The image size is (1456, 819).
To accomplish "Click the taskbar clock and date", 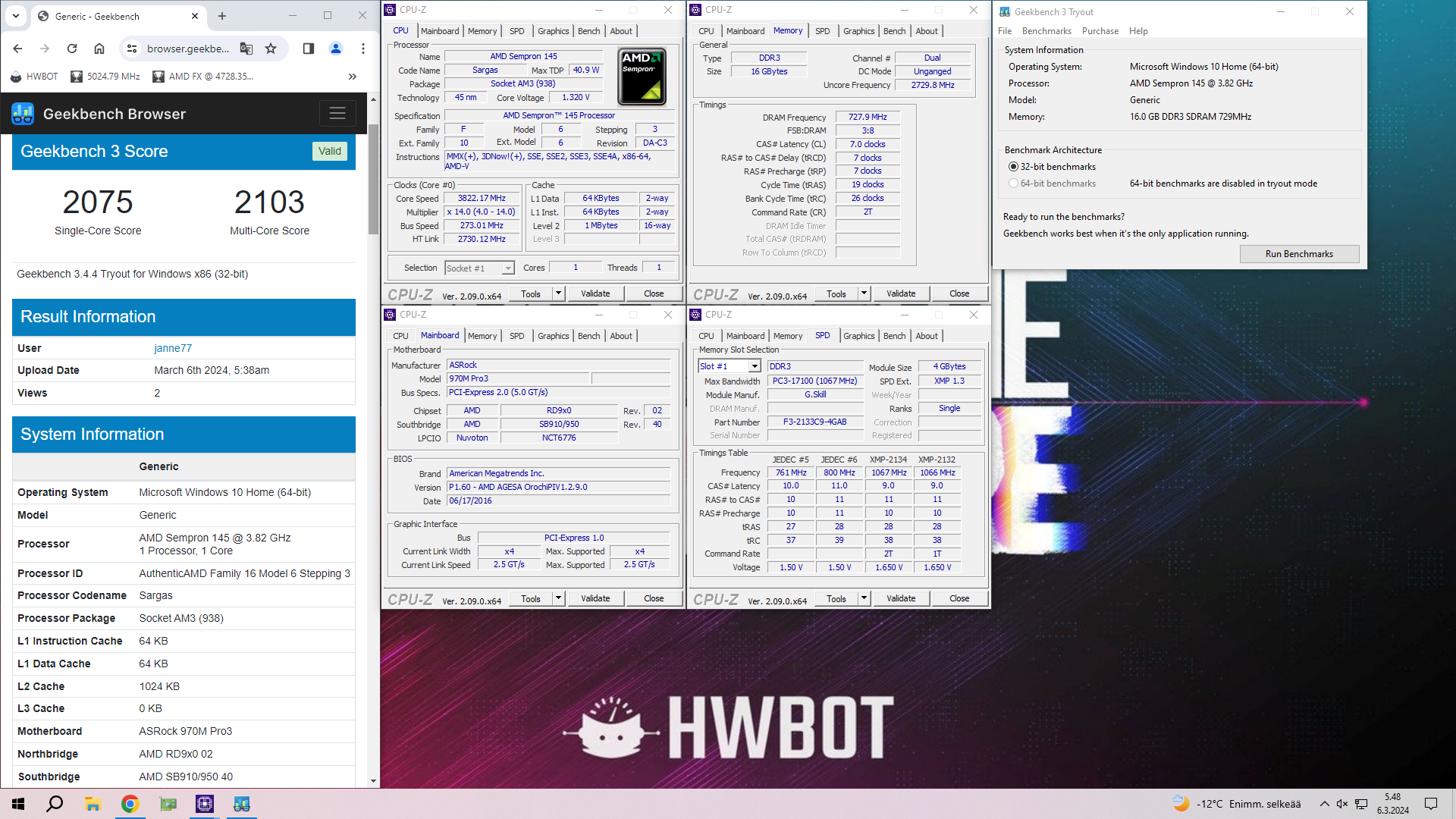I will pos(1393,804).
